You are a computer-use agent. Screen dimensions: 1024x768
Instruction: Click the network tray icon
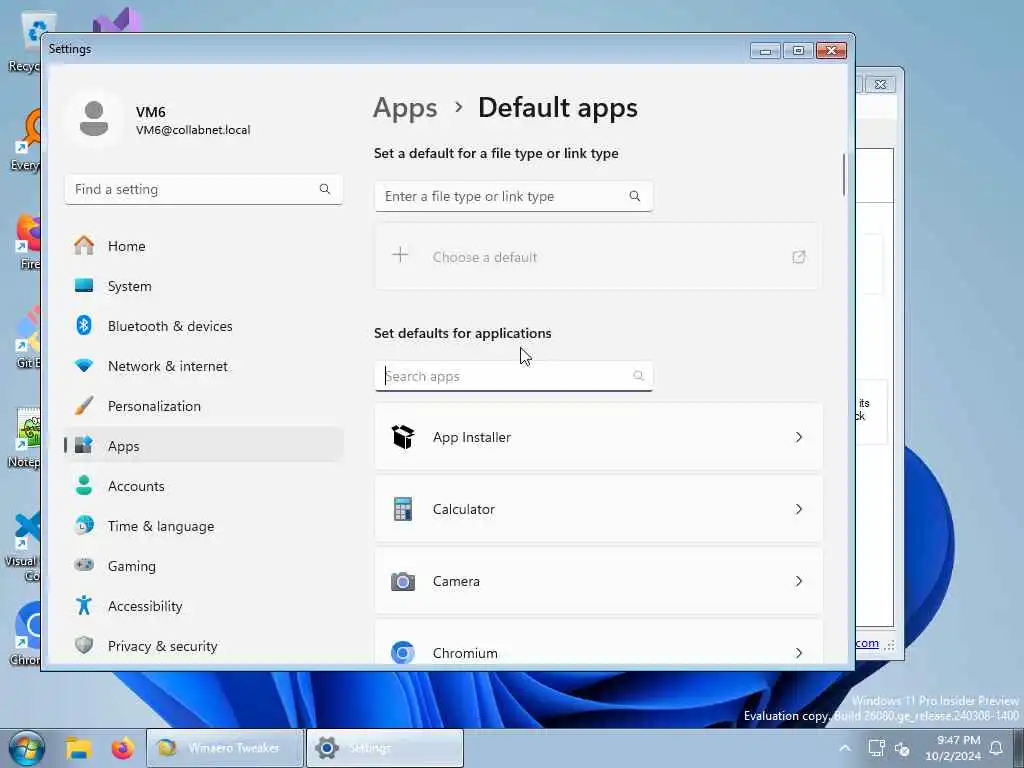coord(876,748)
